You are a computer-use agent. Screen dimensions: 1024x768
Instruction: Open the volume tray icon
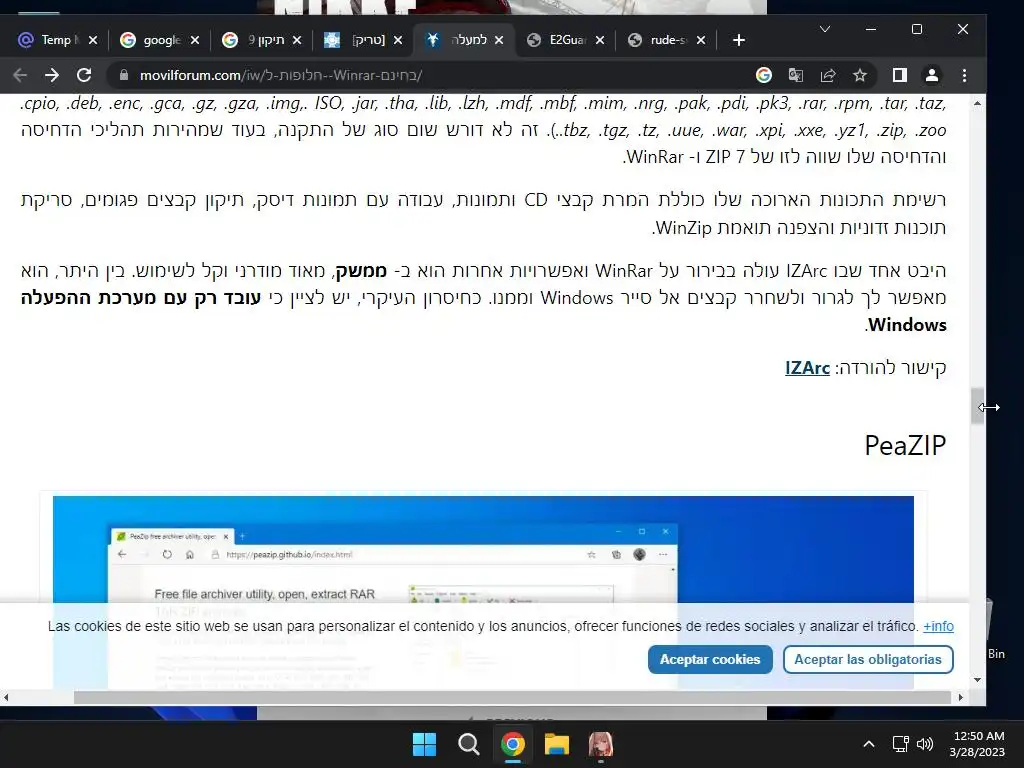925,744
